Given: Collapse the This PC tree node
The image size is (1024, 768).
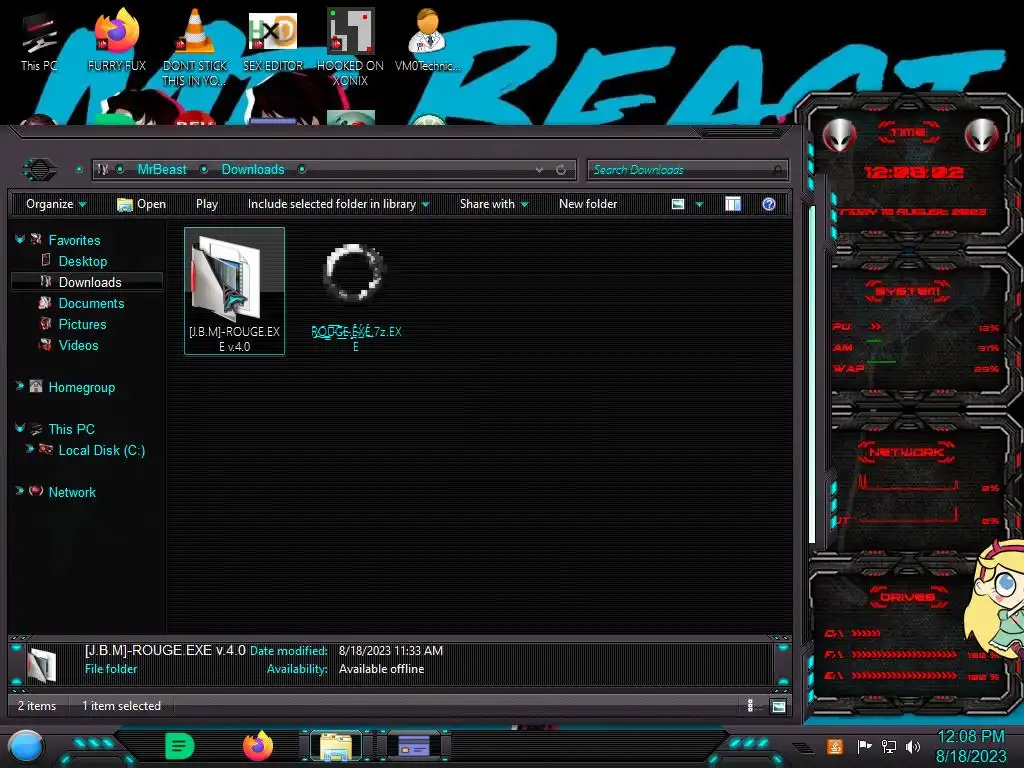Looking at the screenshot, I should (x=20, y=428).
